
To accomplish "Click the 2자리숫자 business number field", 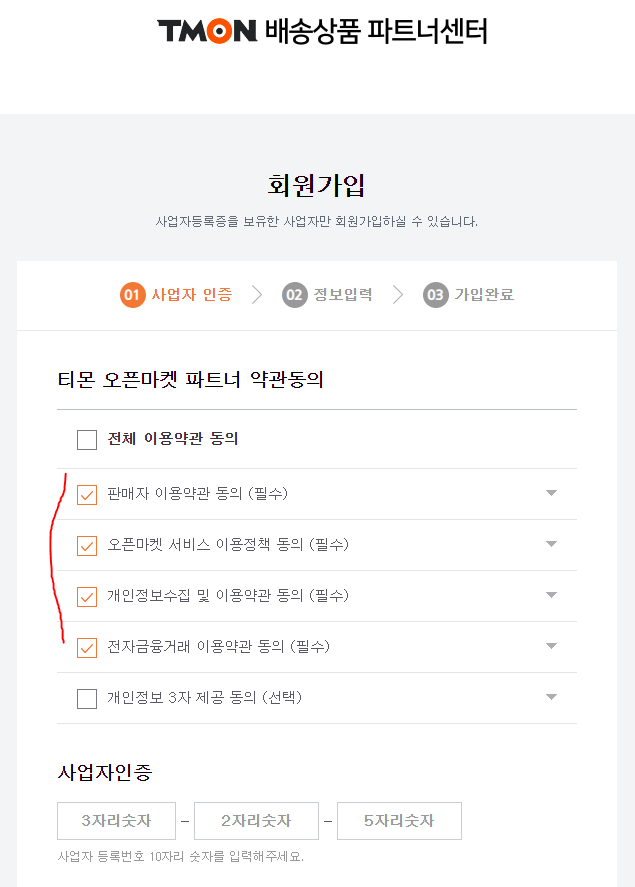I will pos(257,820).
